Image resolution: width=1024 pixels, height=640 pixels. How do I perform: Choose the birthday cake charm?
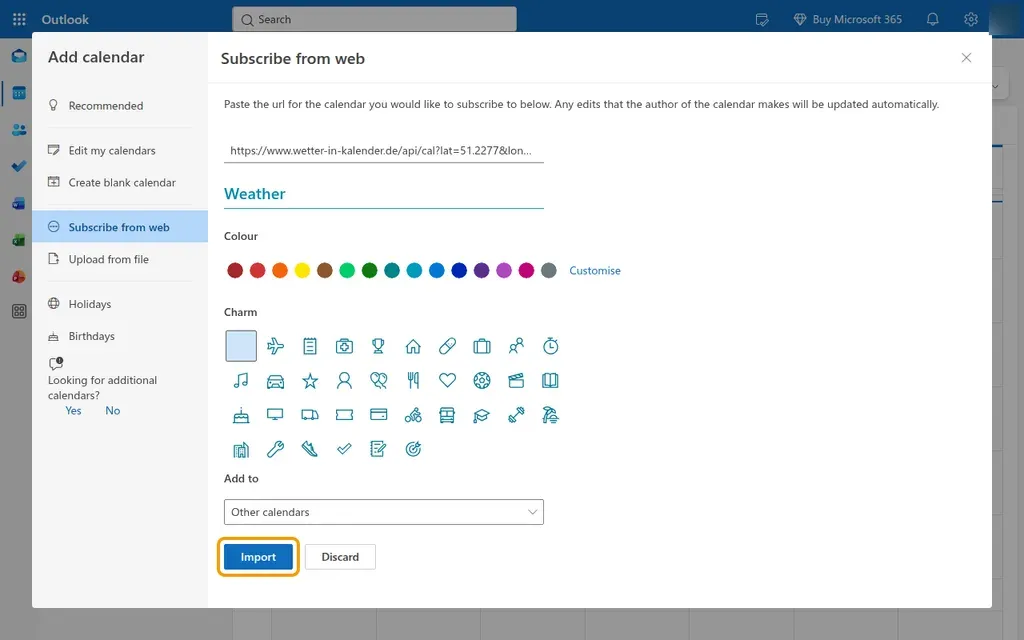(x=241, y=415)
